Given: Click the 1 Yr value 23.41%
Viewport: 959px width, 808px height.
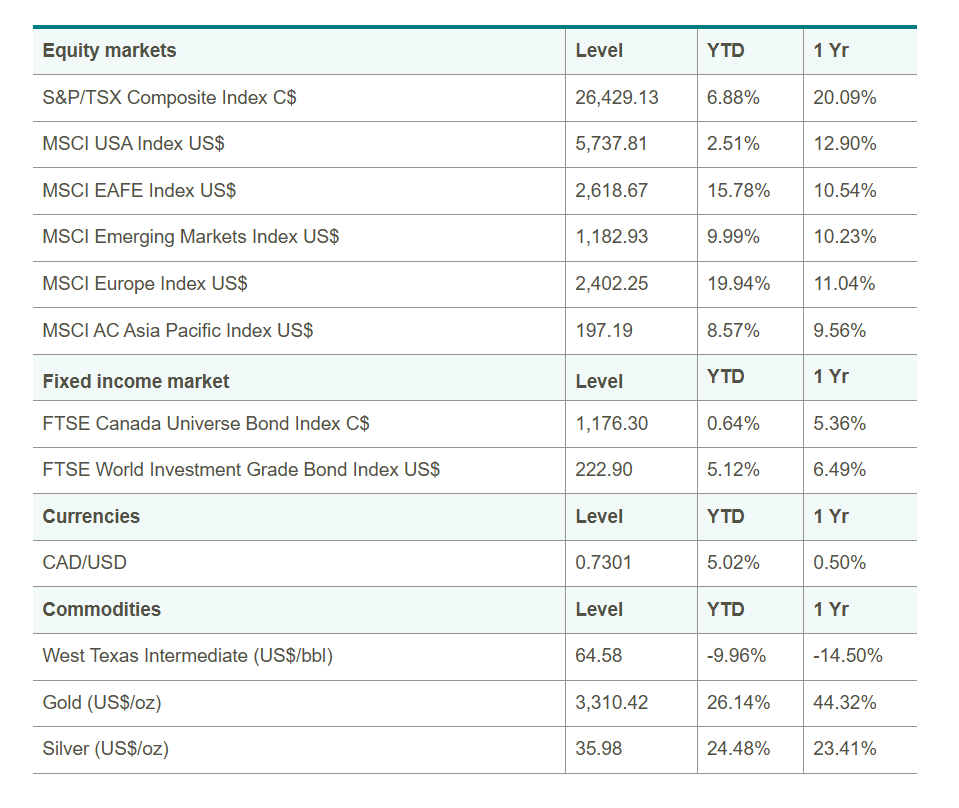Looking at the screenshot, I should (845, 749).
